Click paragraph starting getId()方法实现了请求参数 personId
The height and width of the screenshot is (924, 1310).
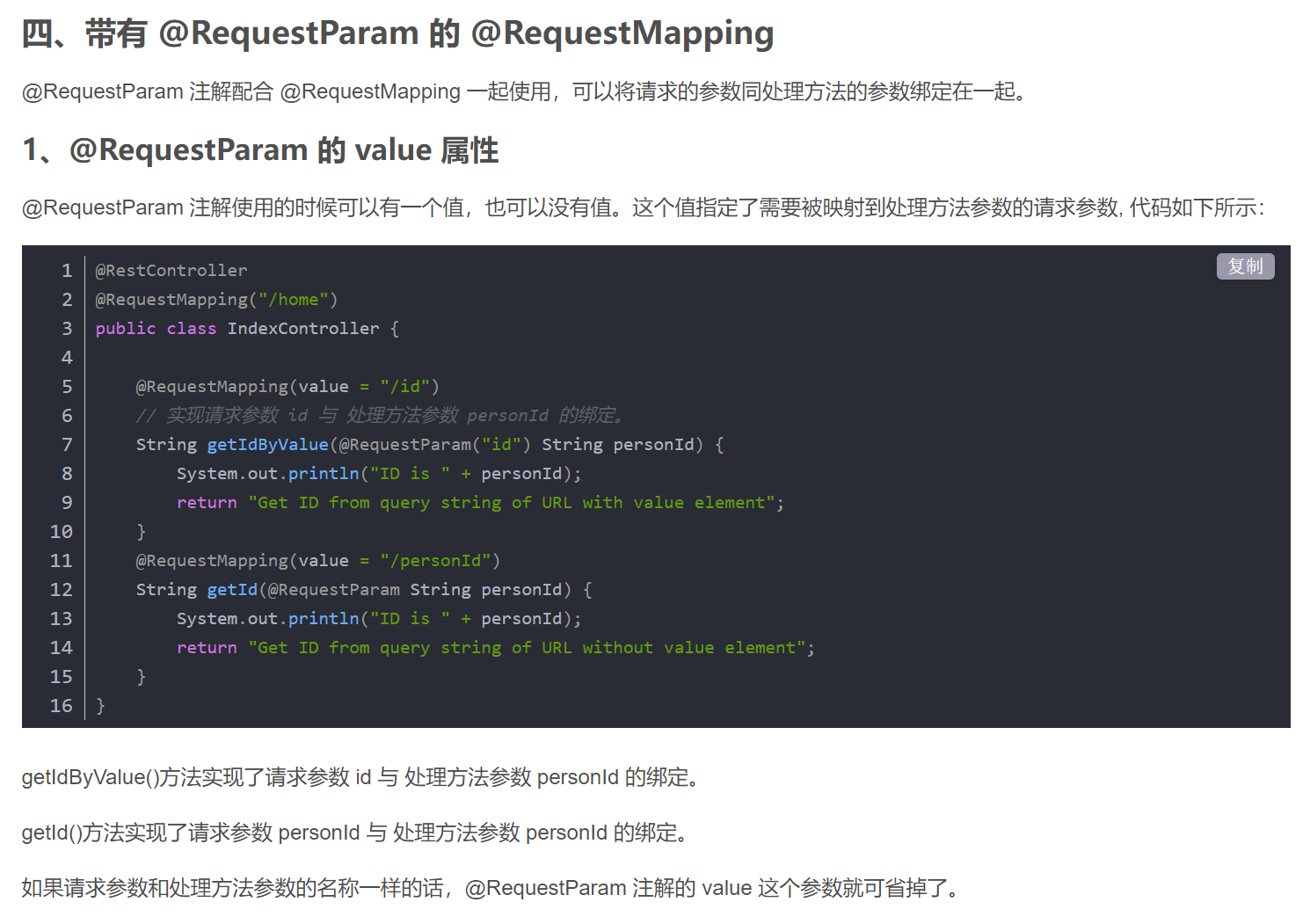coord(357,833)
